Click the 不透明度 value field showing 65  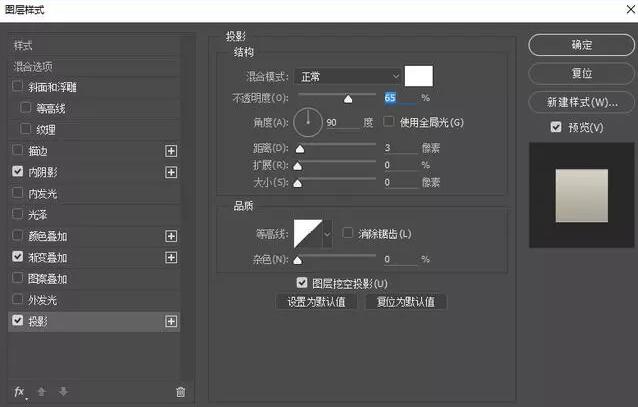coord(400,98)
